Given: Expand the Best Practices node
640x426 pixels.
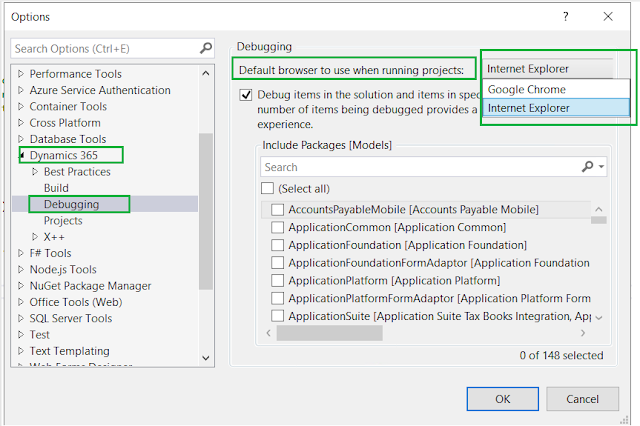Looking at the screenshot, I should click(35, 171).
